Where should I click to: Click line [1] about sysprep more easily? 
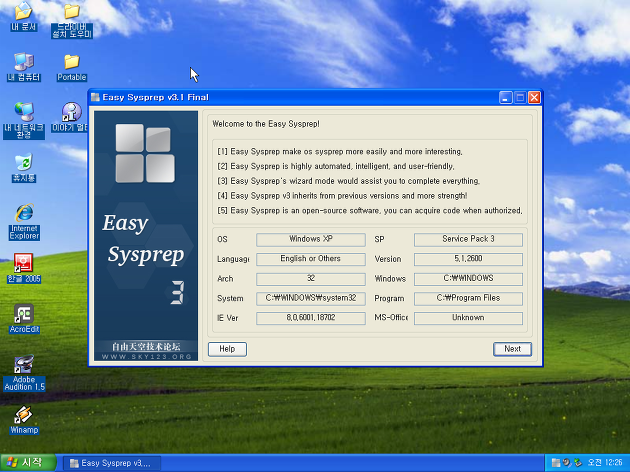click(x=340, y=151)
